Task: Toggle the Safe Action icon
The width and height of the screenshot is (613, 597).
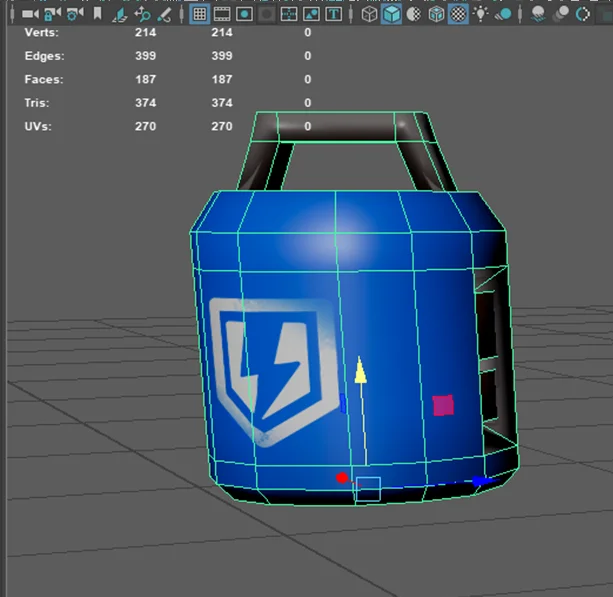Action: tap(311, 14)
